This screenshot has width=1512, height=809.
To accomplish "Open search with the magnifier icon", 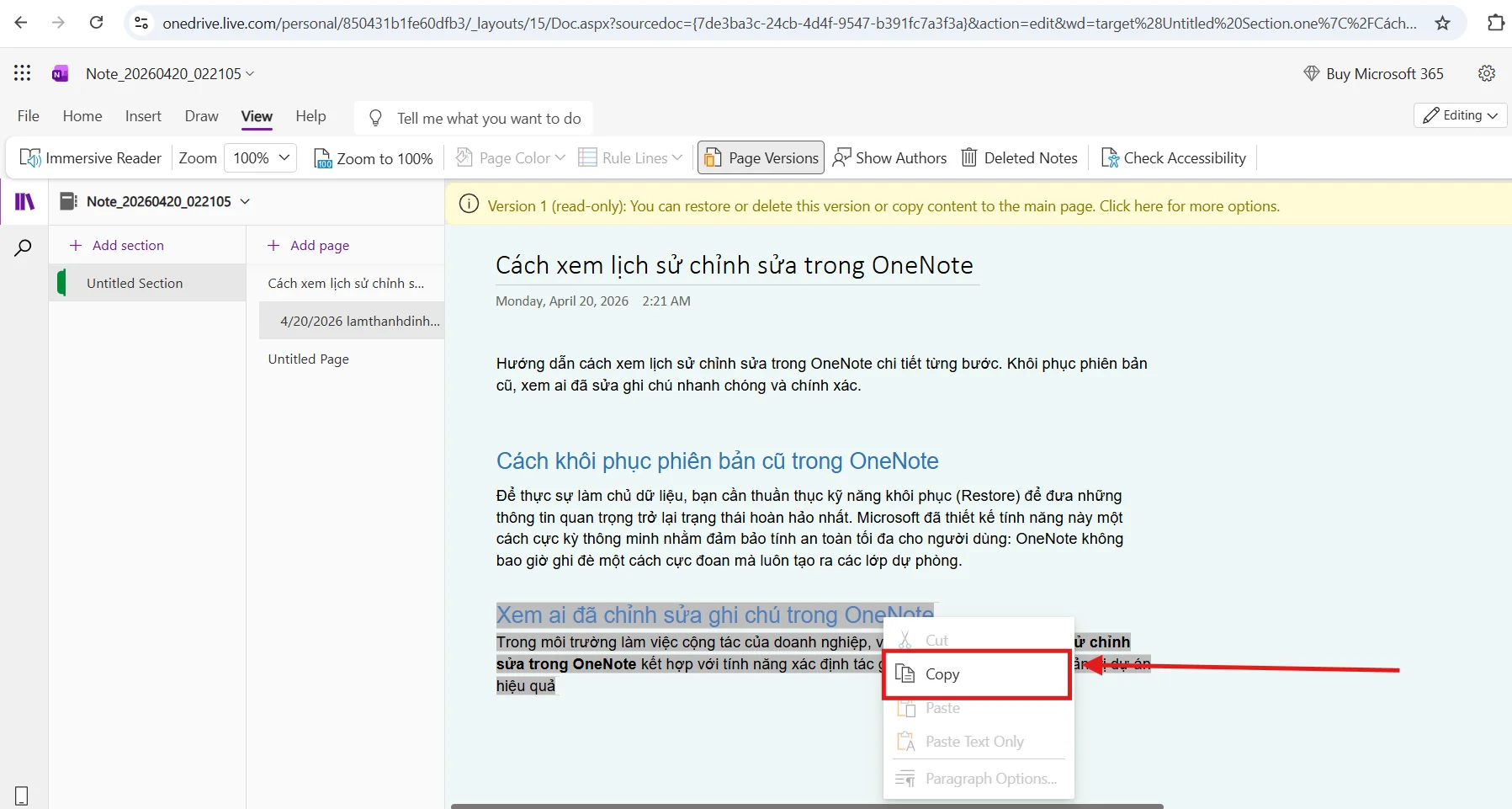I will click(x=24, y=247).
